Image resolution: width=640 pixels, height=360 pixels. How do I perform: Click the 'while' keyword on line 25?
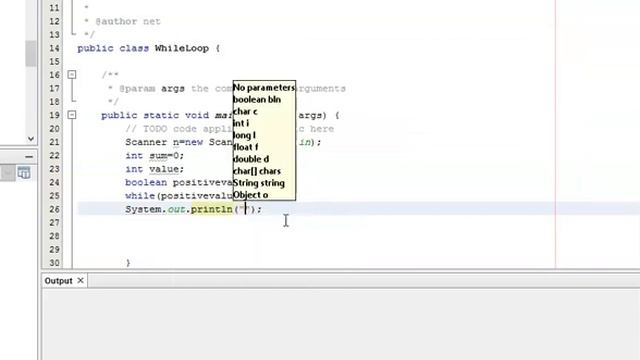(x=140, y=196)
